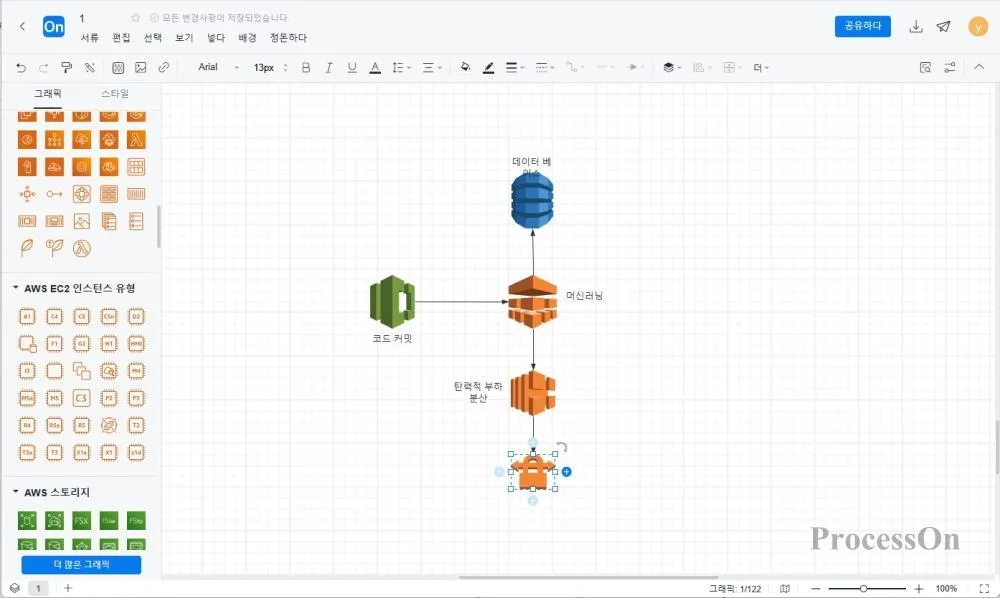This screenshot has width=1000, height=598.
Task: Open the line dash style dropdown
Action: click(x=545, y=67)
